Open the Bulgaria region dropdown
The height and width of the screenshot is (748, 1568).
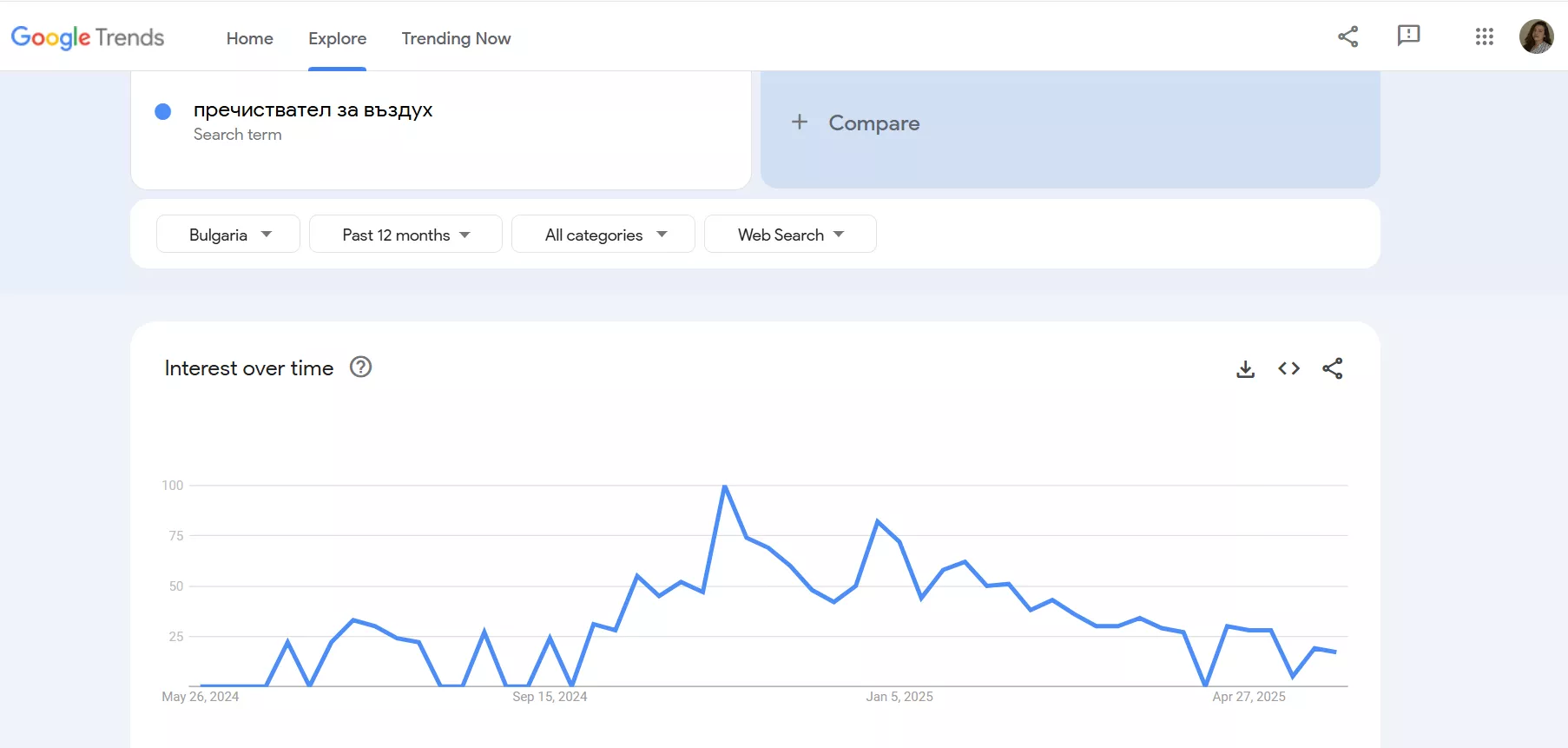click(228, 235)
